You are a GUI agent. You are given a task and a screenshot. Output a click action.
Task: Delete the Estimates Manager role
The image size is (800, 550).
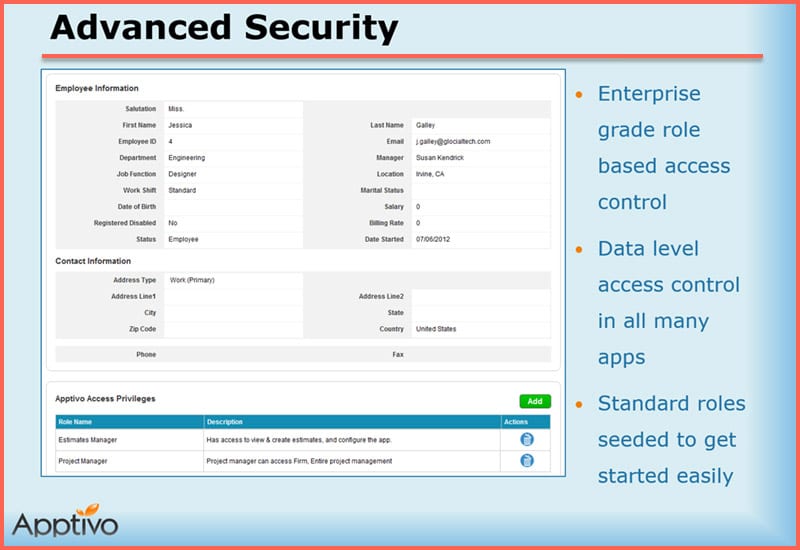526,439
